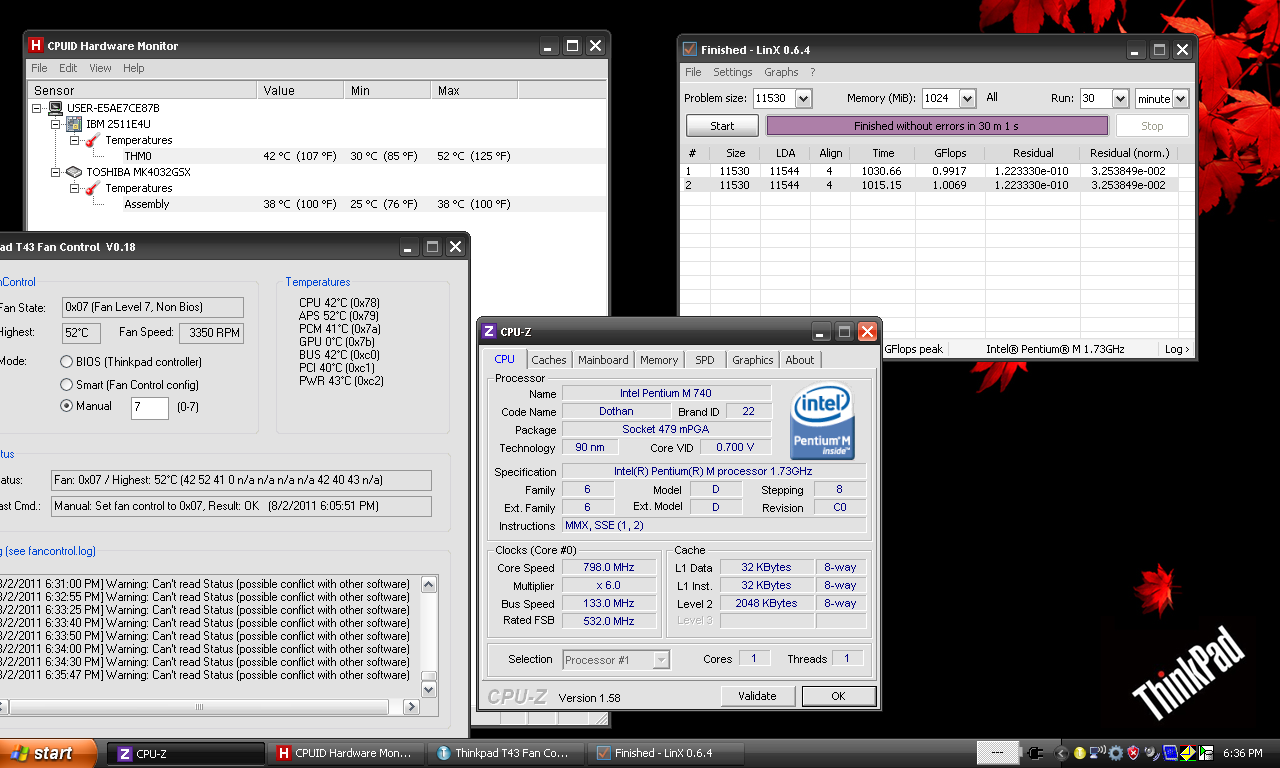The height and width of the screenshot is (768, 1280).
Task: Click the blue square tray icon
Action: [x=1169, y=753]
